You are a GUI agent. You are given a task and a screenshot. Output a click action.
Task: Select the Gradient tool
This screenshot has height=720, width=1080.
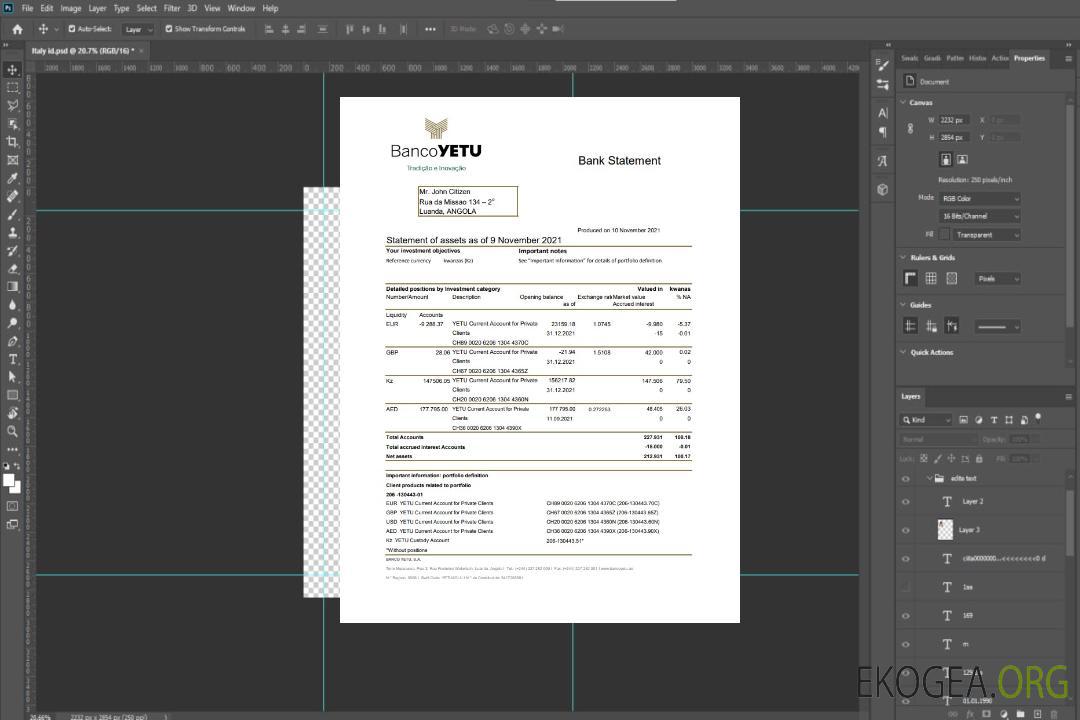coord(12,287)
